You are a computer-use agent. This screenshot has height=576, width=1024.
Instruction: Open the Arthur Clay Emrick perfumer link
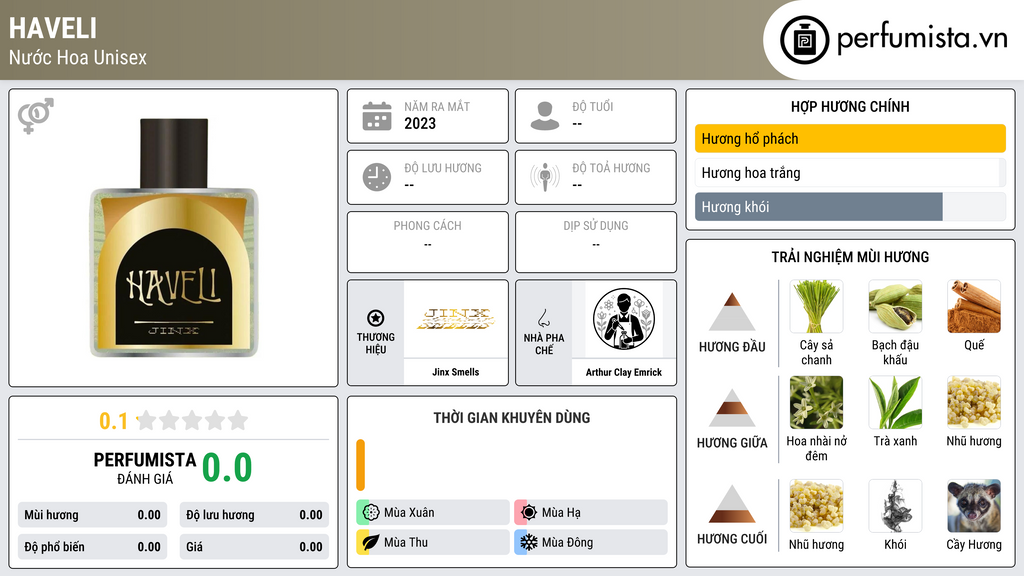624,372
